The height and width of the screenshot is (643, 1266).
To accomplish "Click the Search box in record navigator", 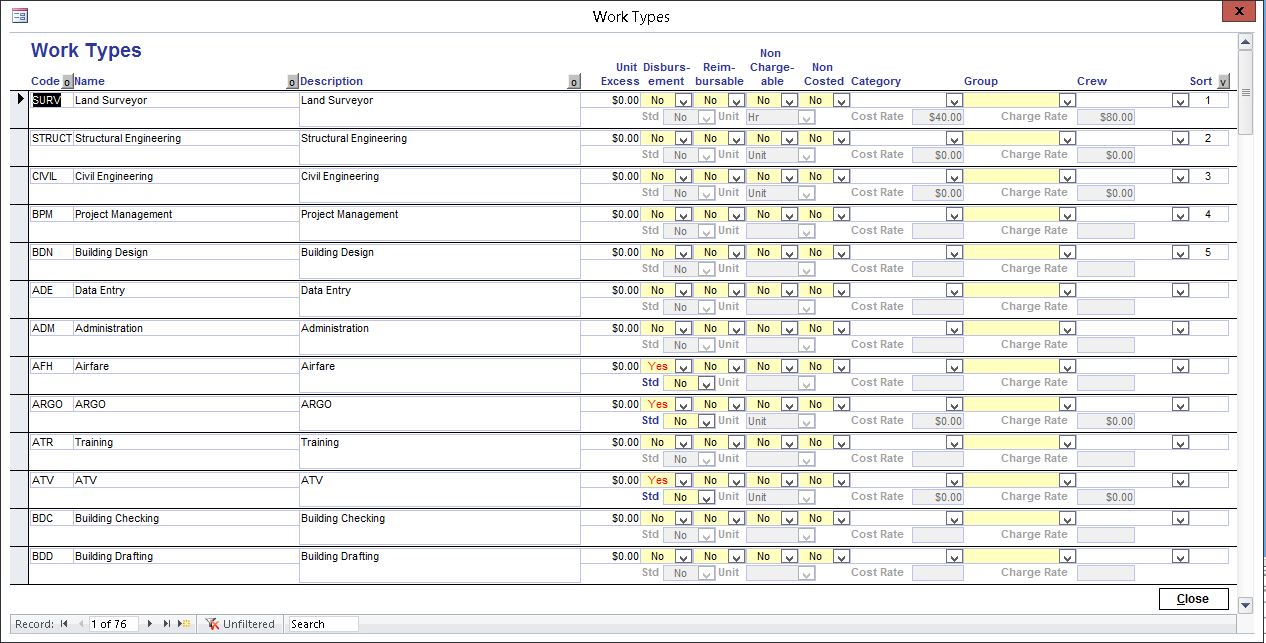I will (x=323, y=624).
